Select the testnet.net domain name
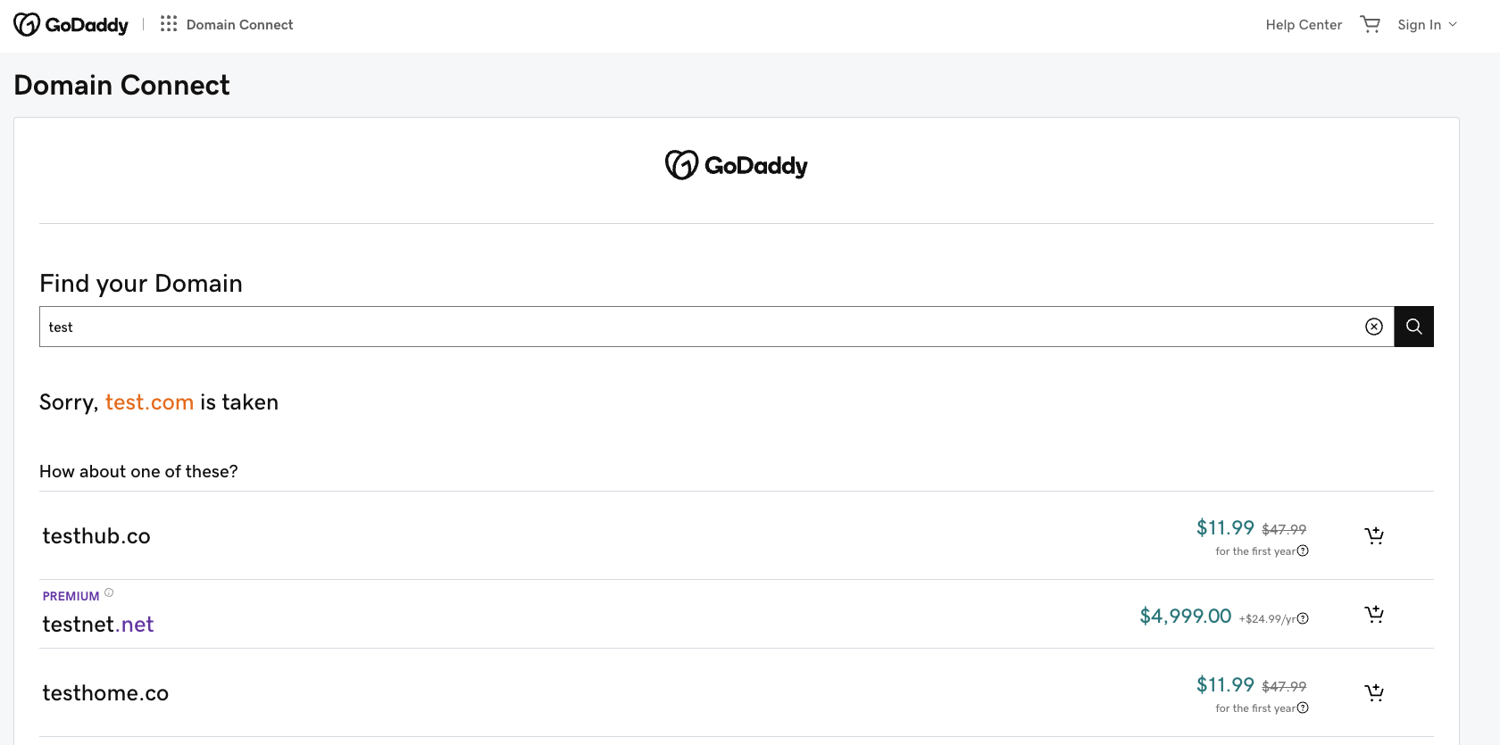Screen dimensions: 1500x745 coord(98,622)
